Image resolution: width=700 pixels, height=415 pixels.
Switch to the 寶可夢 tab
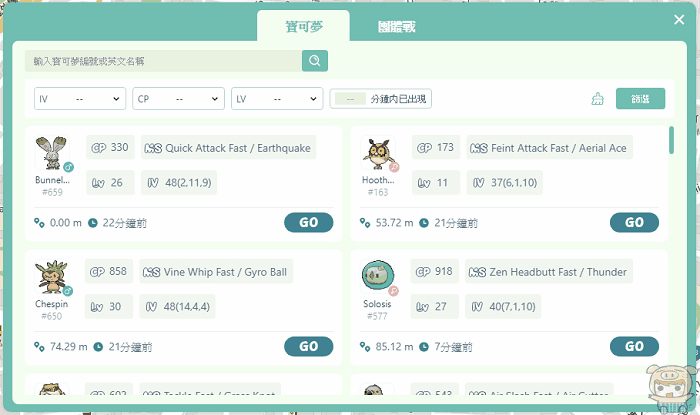304,26
